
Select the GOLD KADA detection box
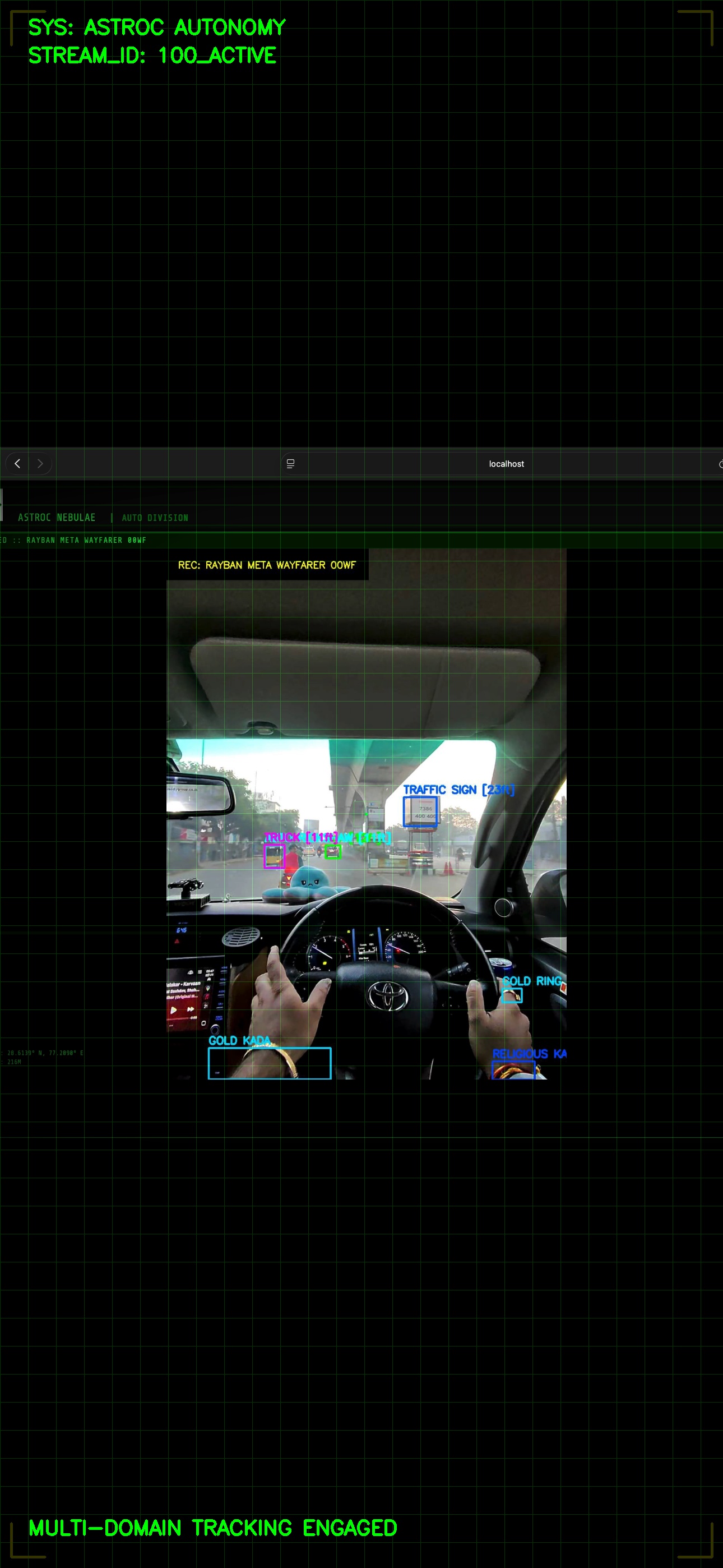(x=270, y=1063)
